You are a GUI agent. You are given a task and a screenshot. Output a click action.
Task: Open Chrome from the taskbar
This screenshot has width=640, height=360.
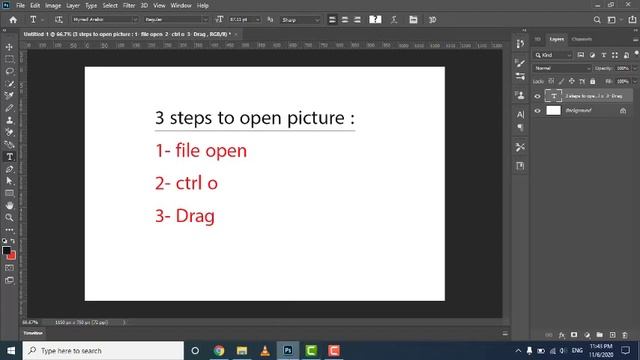pyautogui.click(x=219, y=351)
